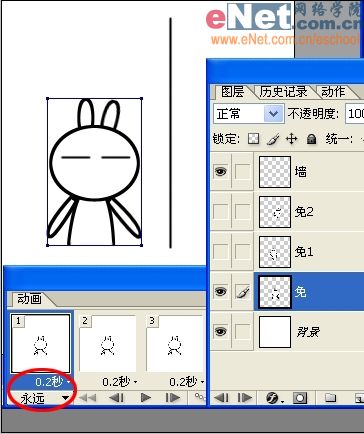Hide the 兔 layer via eye icon
Viewport: 364px width, 434px height.
(221, 292)
